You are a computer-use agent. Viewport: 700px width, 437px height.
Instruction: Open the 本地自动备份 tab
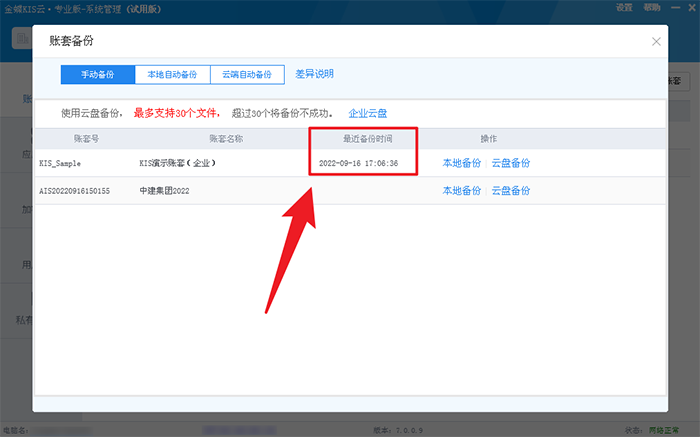click(x=172, y=75)
